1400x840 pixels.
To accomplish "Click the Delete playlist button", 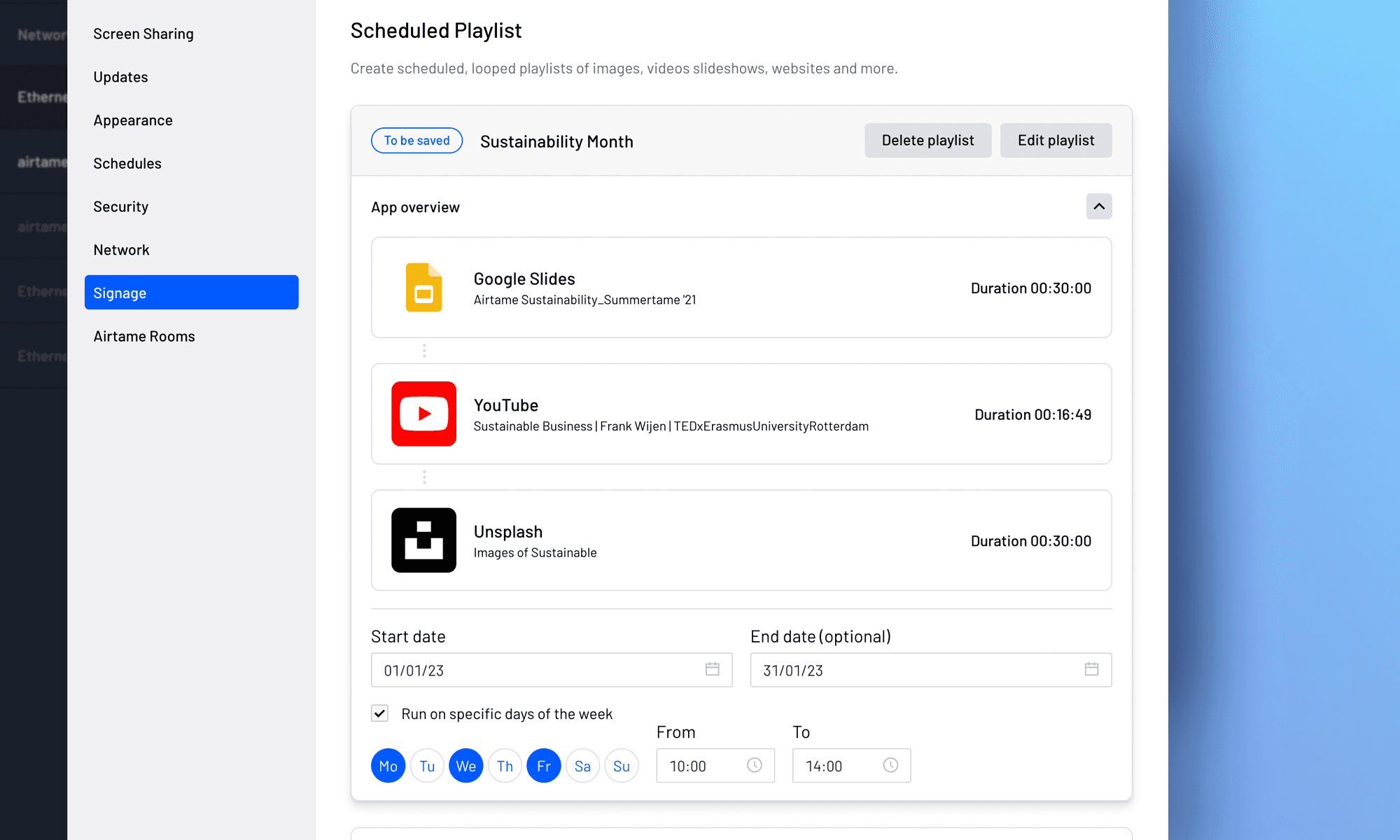I will [928, 140].
